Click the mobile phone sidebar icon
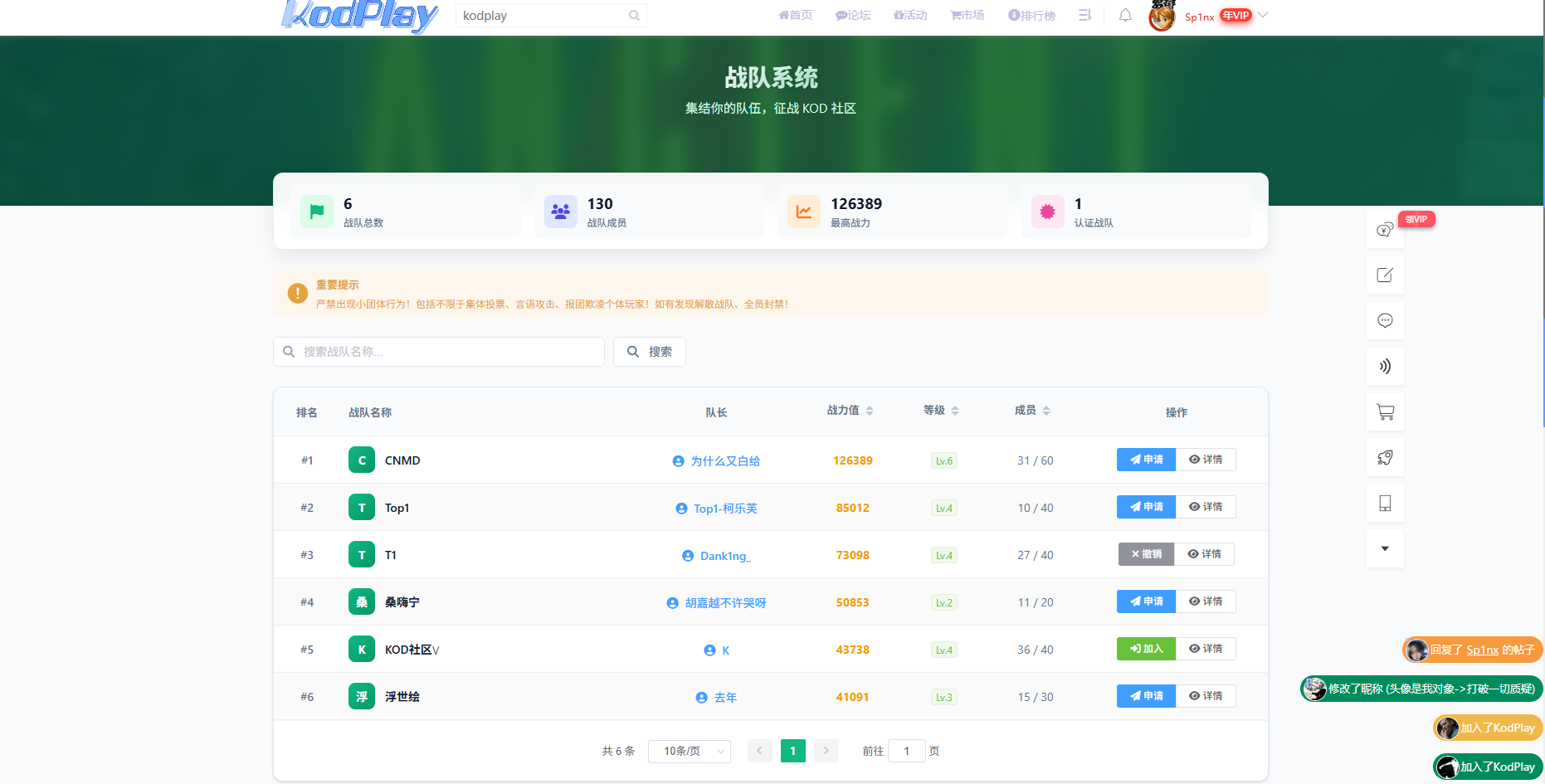The width and height of the screenshot is (1545, 784). click(1385, 504)
